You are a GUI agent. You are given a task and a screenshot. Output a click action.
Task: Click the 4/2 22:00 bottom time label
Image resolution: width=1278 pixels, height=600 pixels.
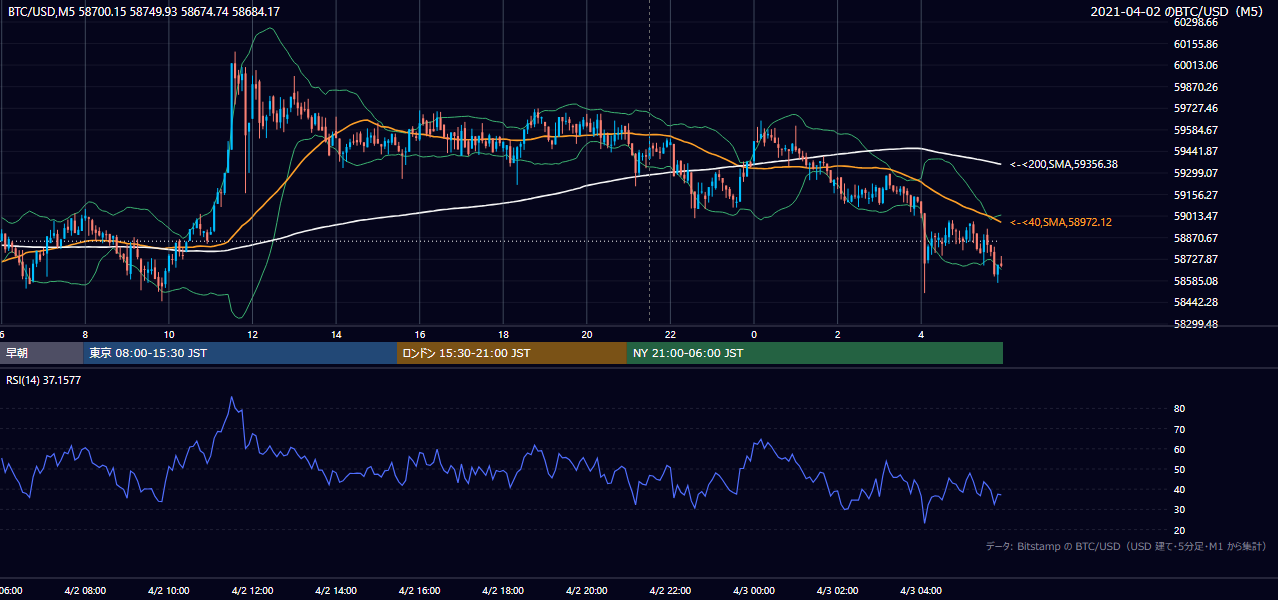coord(671,590)
